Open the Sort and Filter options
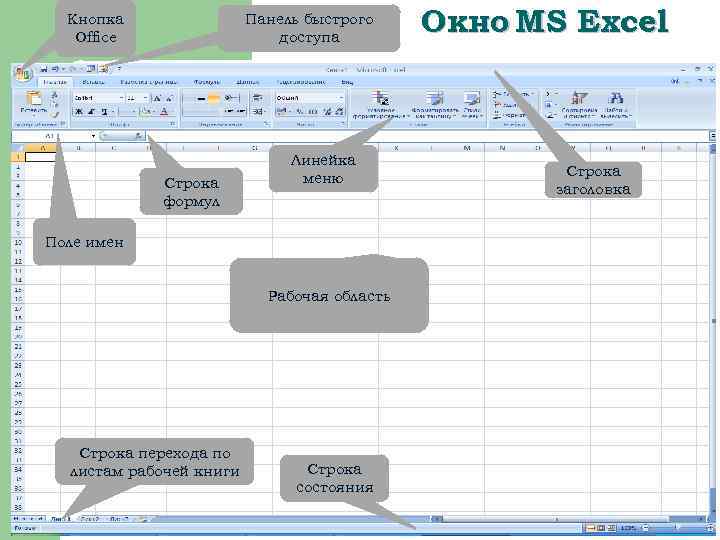720x540 pixels. pyautogui.click(x=579, y=105)
